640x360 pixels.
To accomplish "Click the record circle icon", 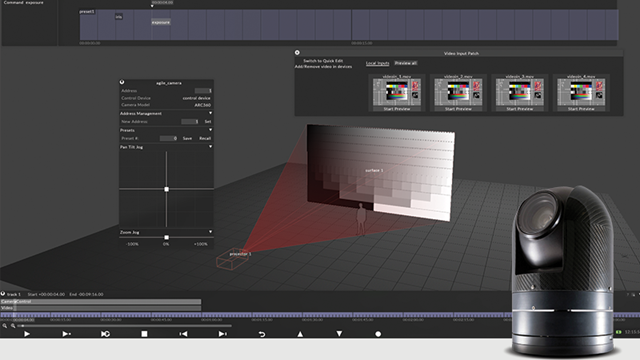I will point(378,334).
